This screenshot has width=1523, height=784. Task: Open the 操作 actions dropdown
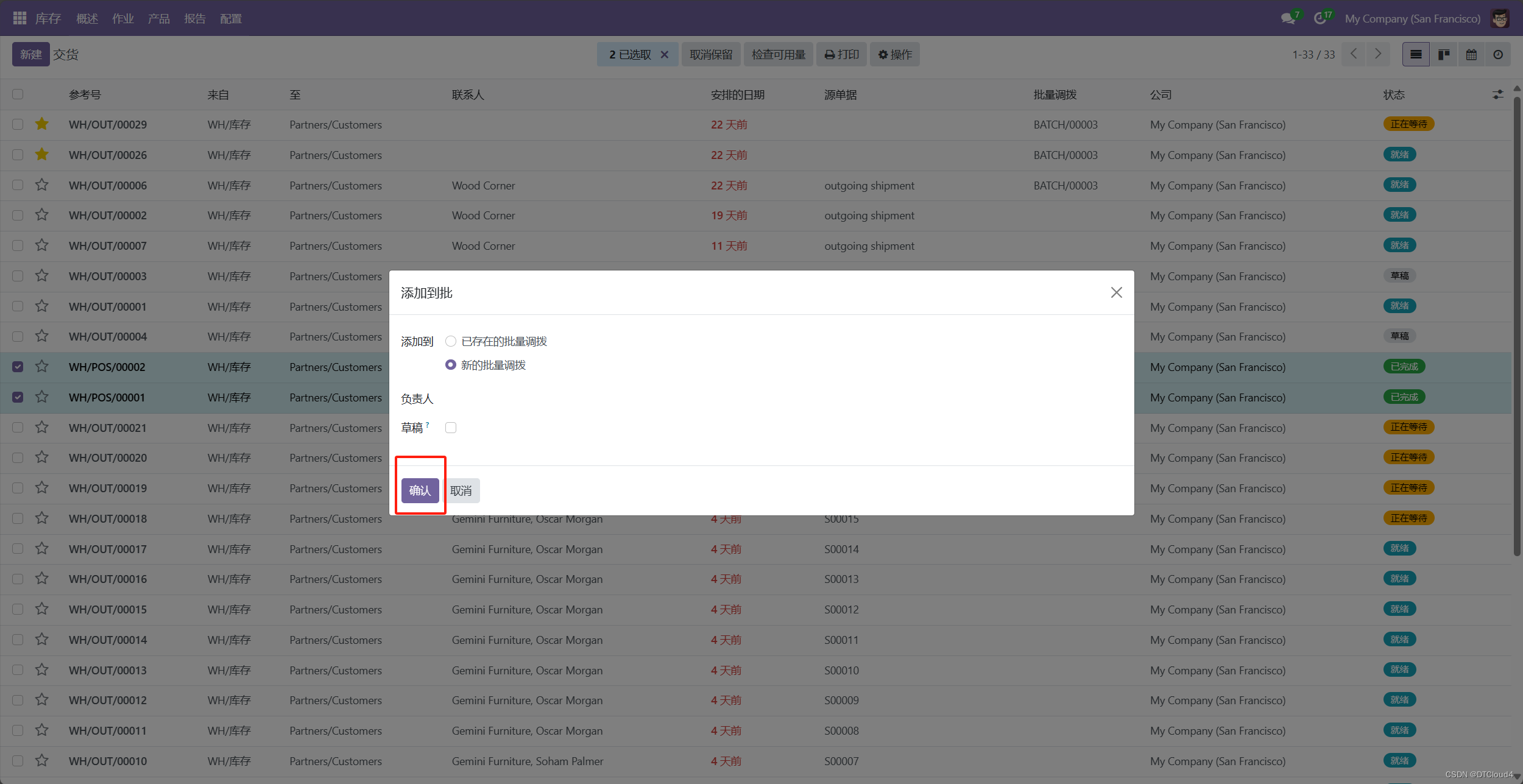894,55
